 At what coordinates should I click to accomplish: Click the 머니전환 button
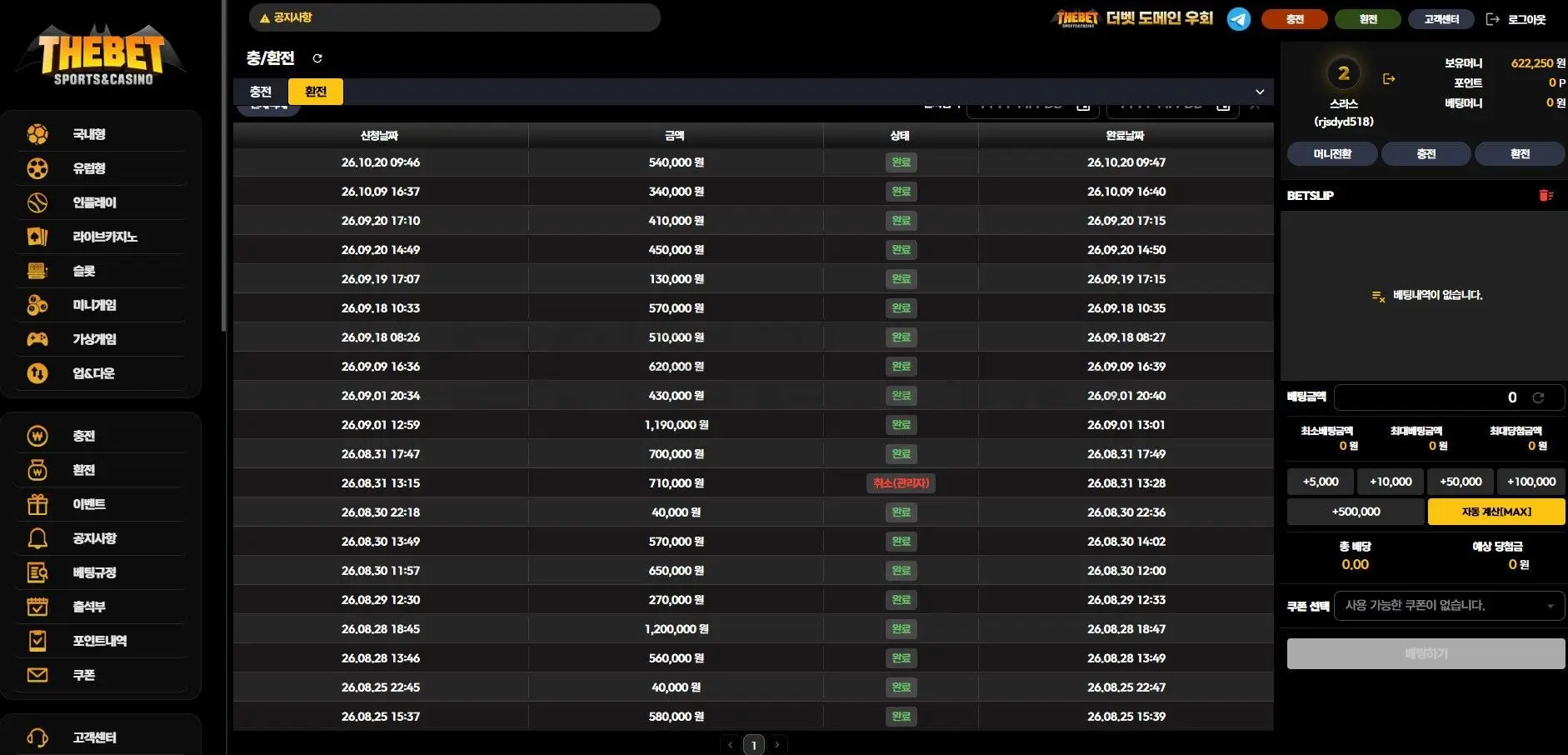1332,154
